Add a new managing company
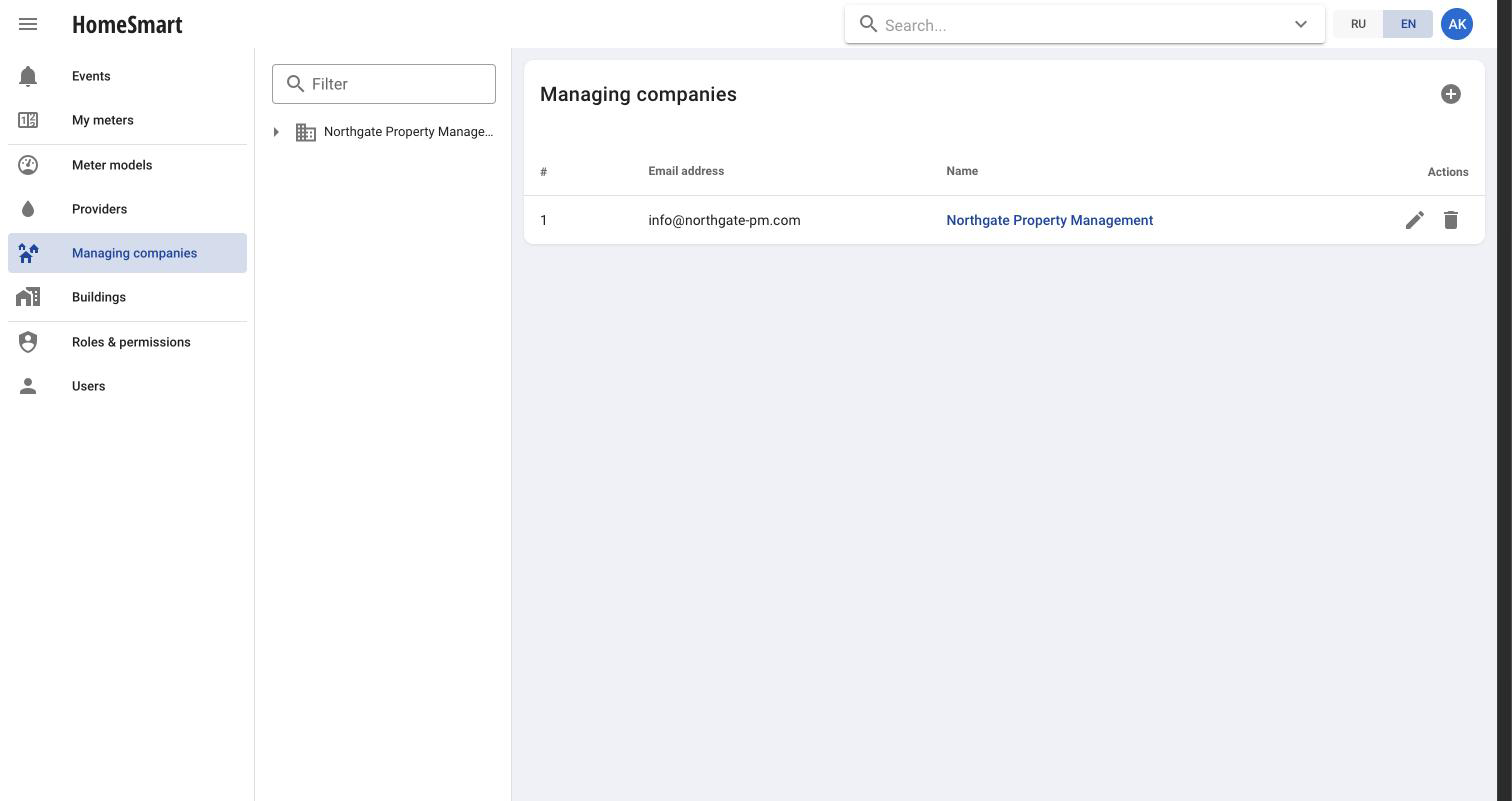The width and height of the screenshot is (1512, 801). click(1451, 94)
